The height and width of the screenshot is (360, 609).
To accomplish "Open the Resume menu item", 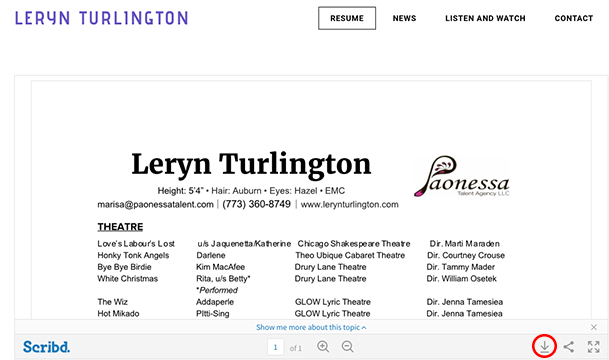I will click(347, 18).
